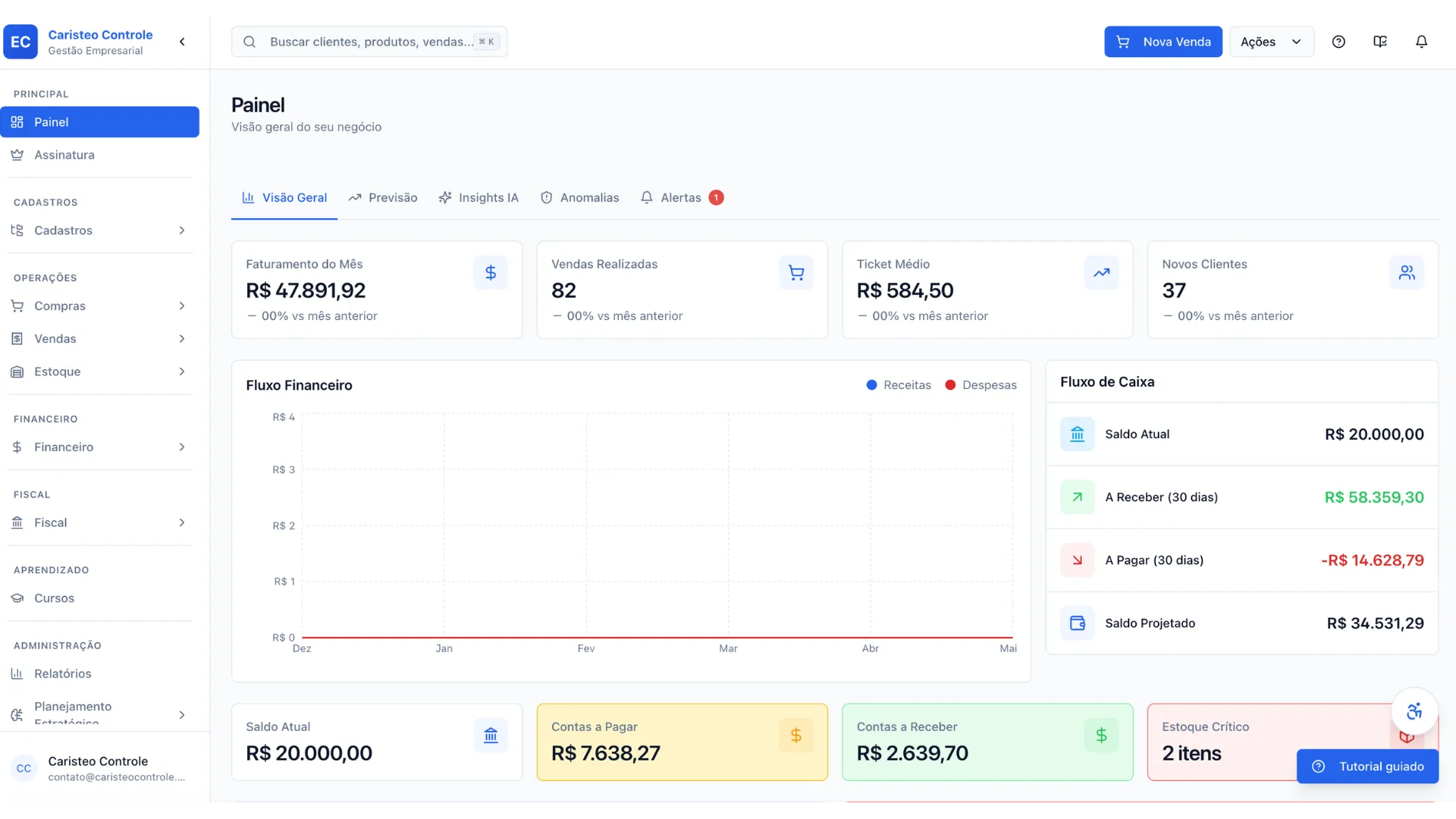
Task: Click the Novos Clientes users icon
Action: pyautogui.click(x=1407, y=272)
